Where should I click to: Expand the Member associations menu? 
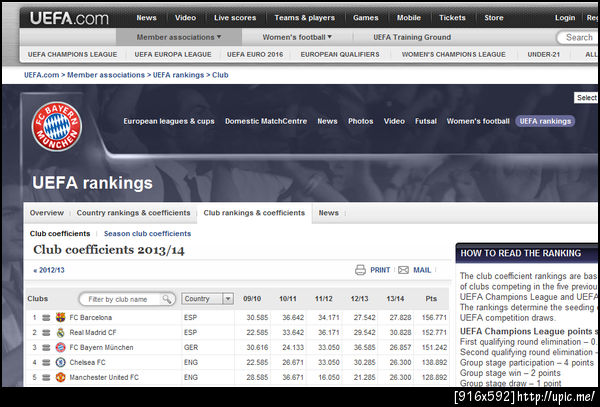point(179,37)
